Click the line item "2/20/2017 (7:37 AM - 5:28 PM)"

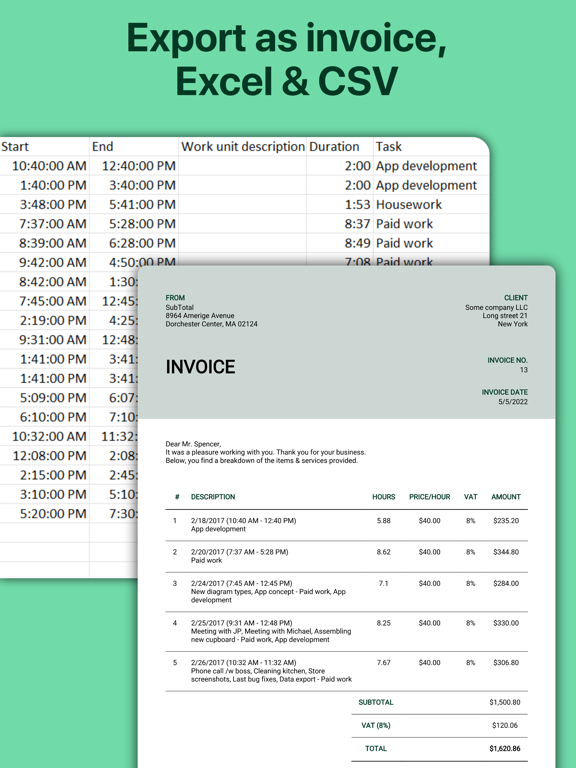click(x=240, y=552)
